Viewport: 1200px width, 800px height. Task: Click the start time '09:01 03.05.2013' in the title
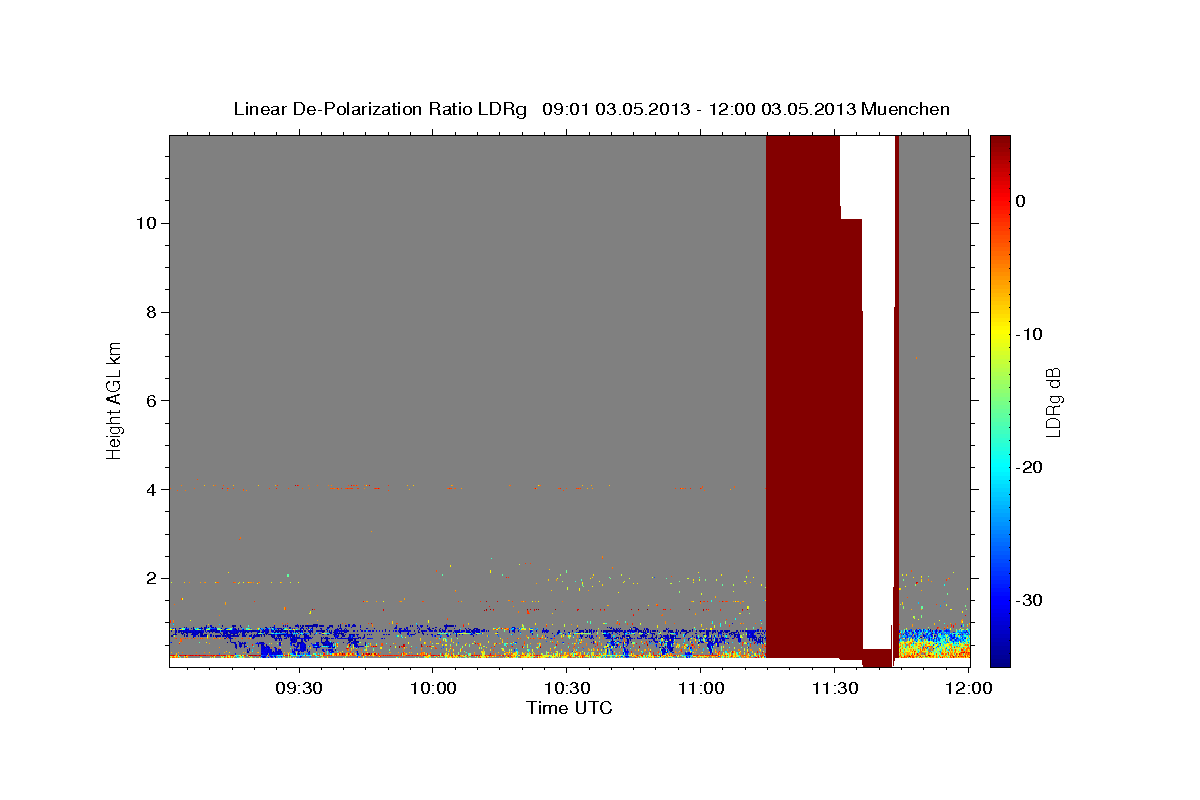(x=616, y=109)
